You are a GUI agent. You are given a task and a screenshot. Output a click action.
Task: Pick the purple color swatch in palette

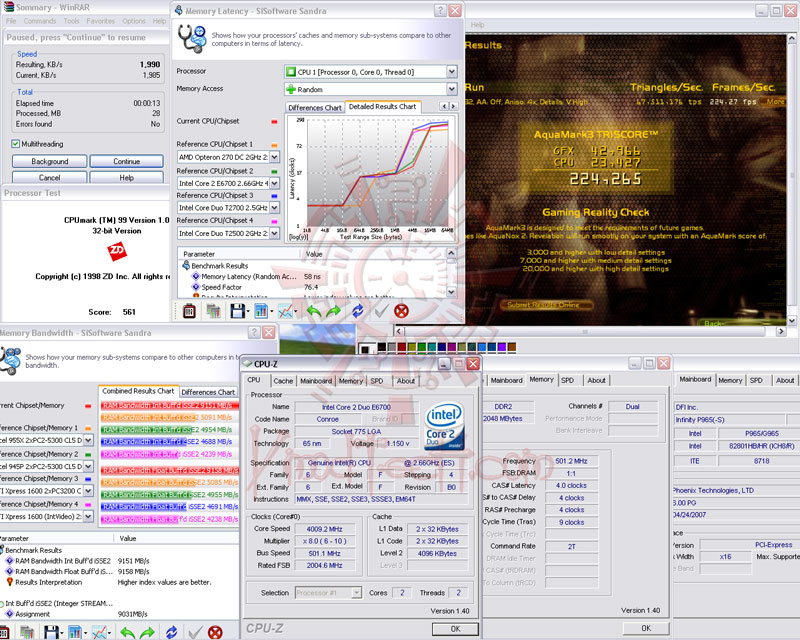(x=502, y=348)
